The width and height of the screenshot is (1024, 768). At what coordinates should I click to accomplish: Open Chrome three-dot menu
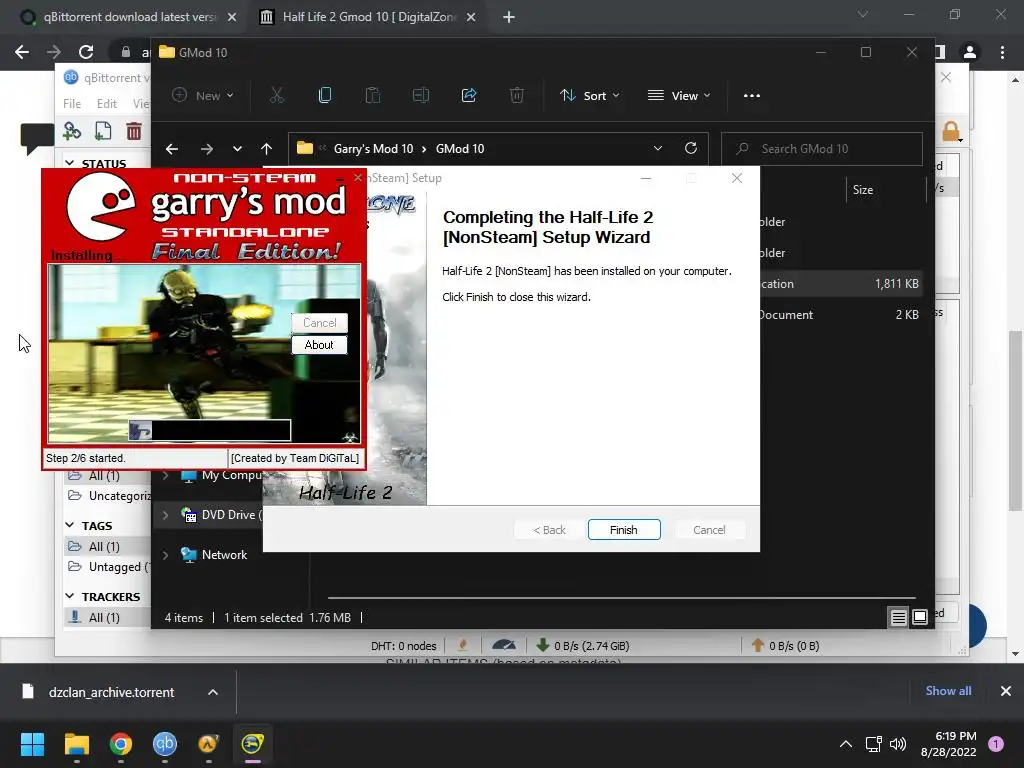tap(1002, 52)
